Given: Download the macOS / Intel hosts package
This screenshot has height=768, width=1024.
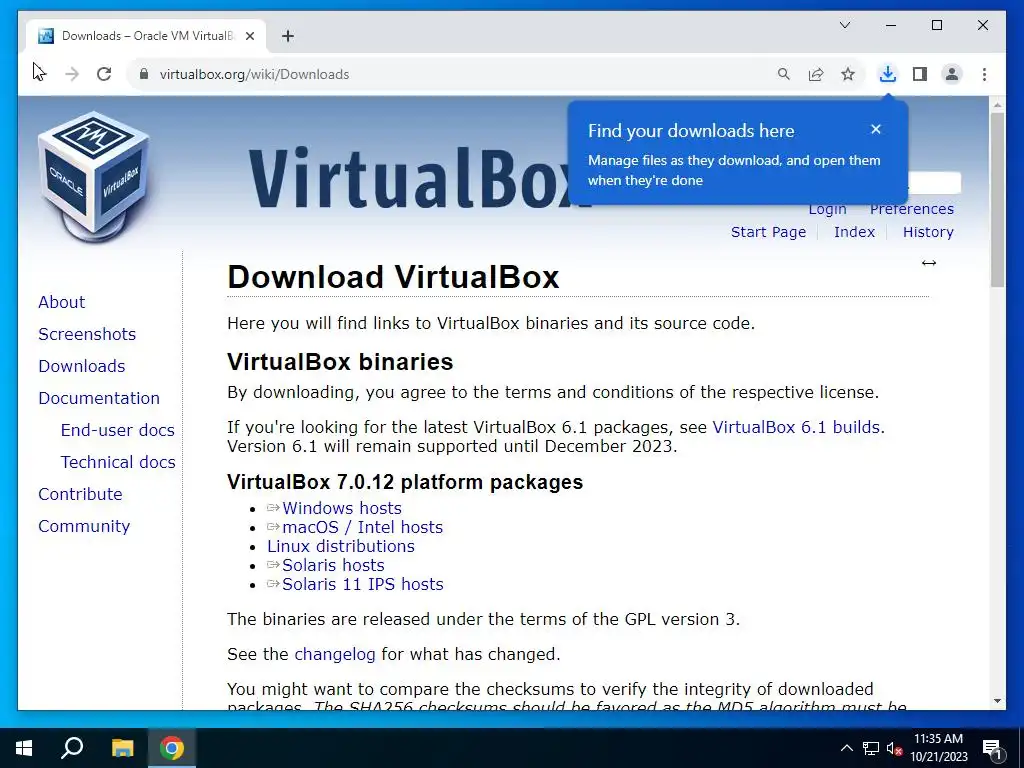Looking at the screenshot, I should pyautogui.click(x=362, y=527).
